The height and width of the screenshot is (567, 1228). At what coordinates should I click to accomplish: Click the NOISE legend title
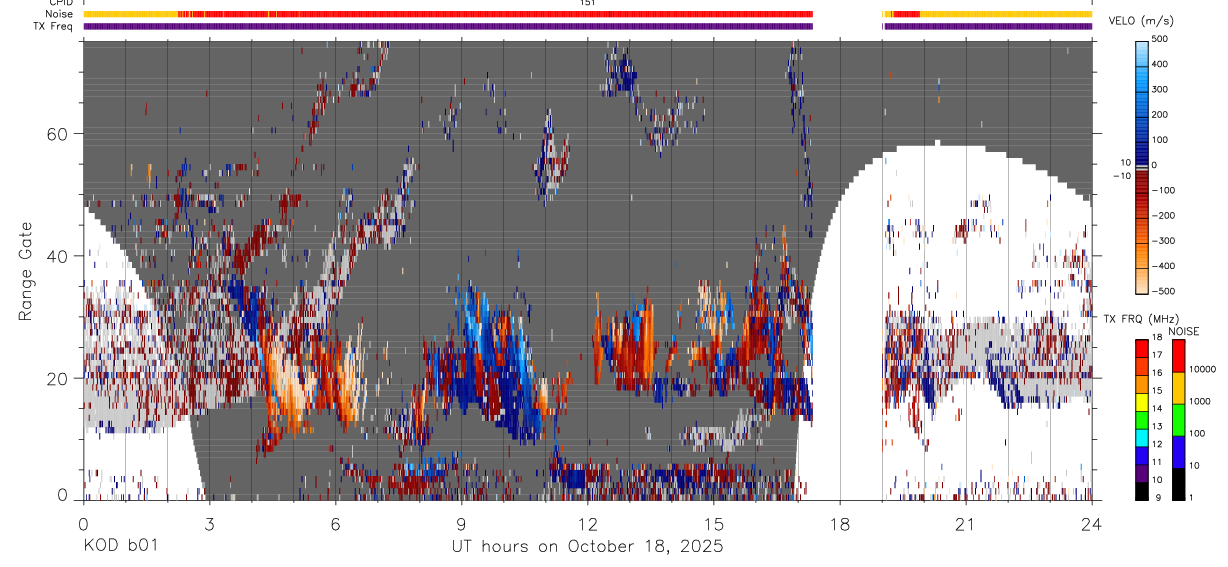1184,331
